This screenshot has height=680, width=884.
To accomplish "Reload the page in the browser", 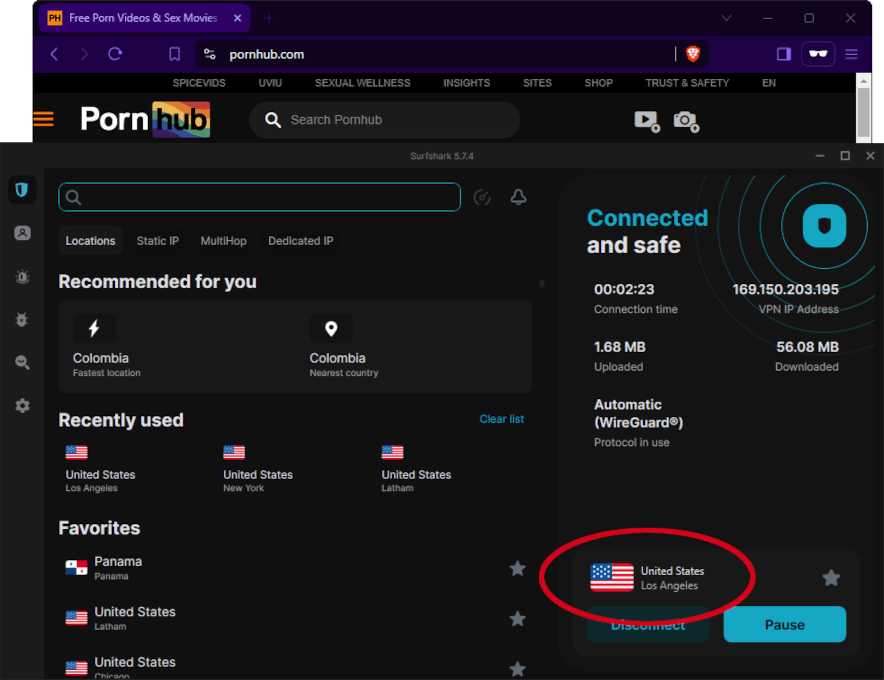I will 115,54.
